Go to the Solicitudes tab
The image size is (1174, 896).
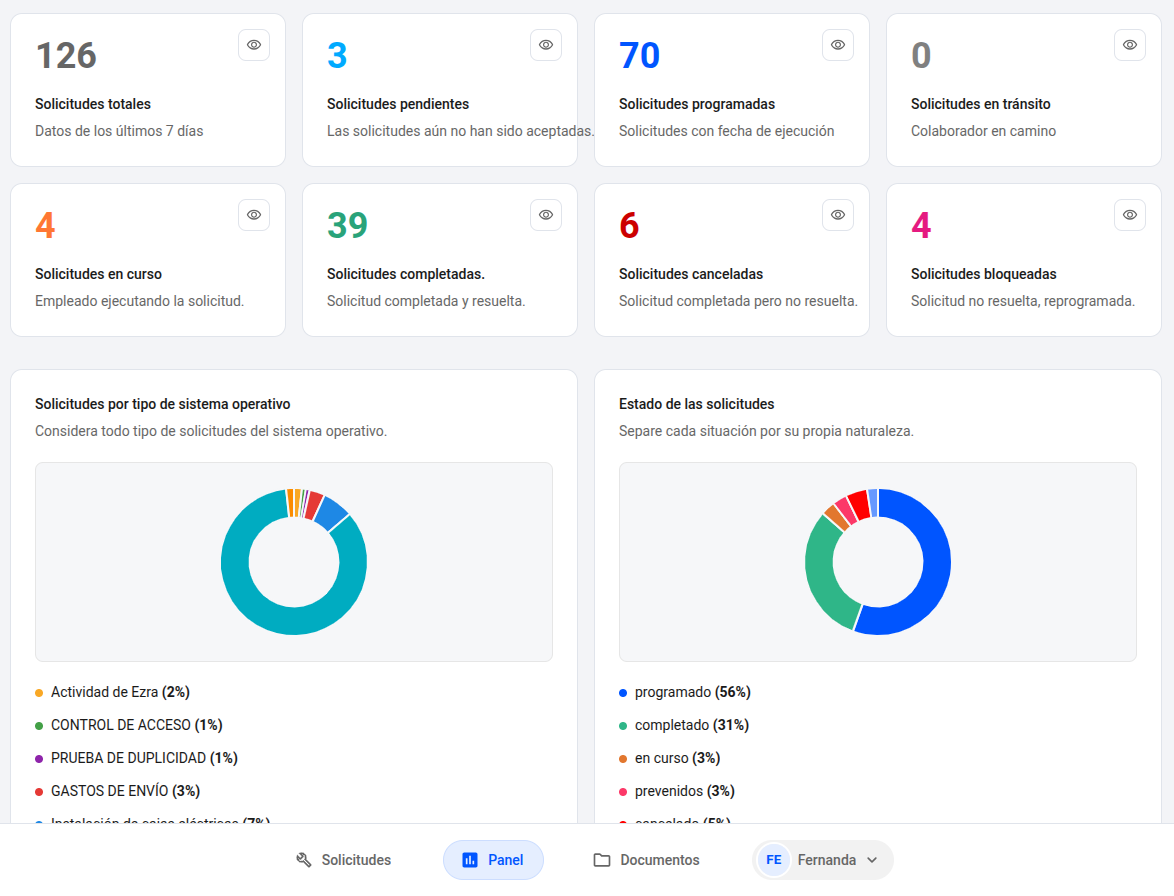tap(344, 860)
